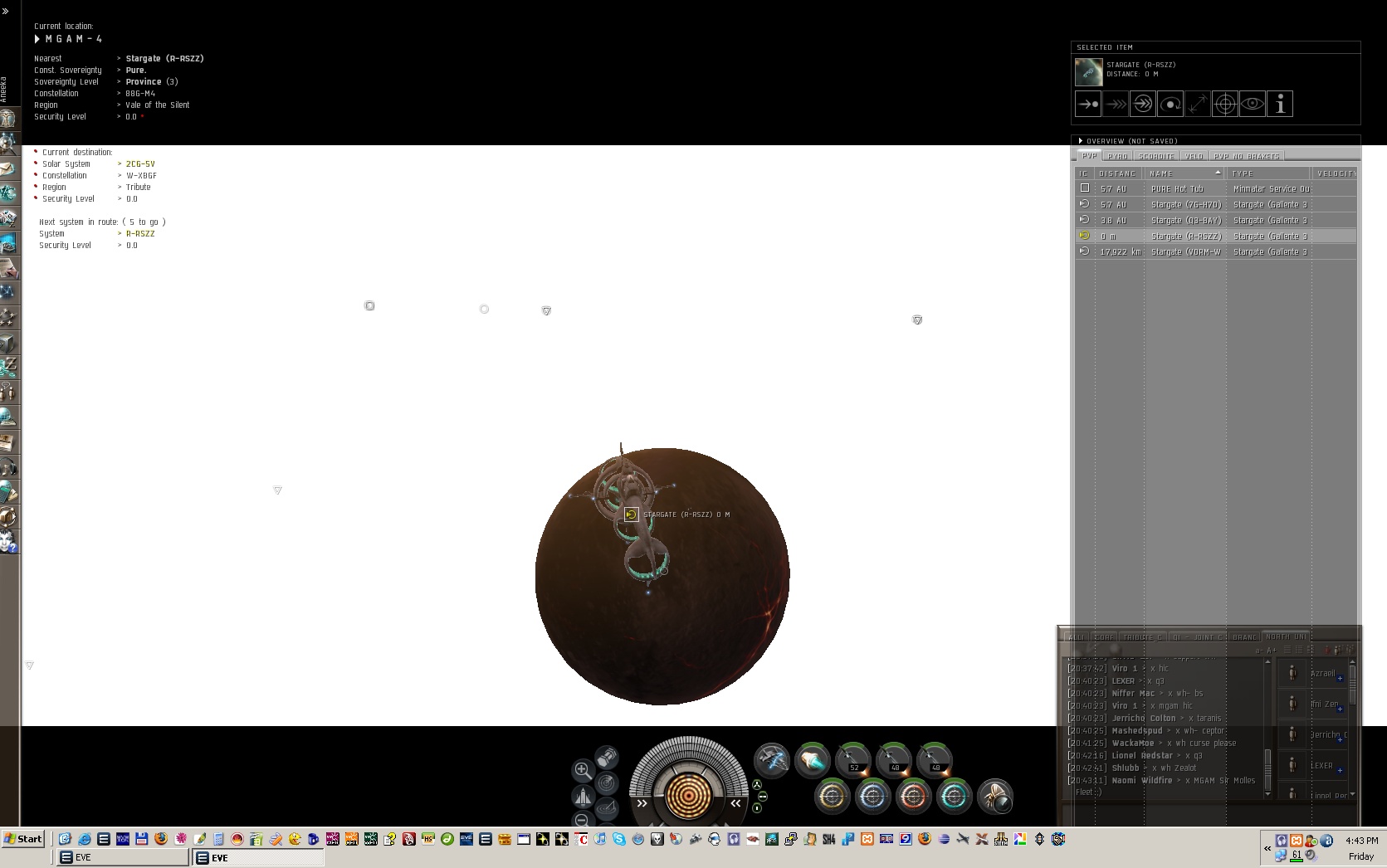Activate the cyan-ringed mid-slot module
Image resolution: width=1387 pixels, height=868 pixels.
point(954,797)
